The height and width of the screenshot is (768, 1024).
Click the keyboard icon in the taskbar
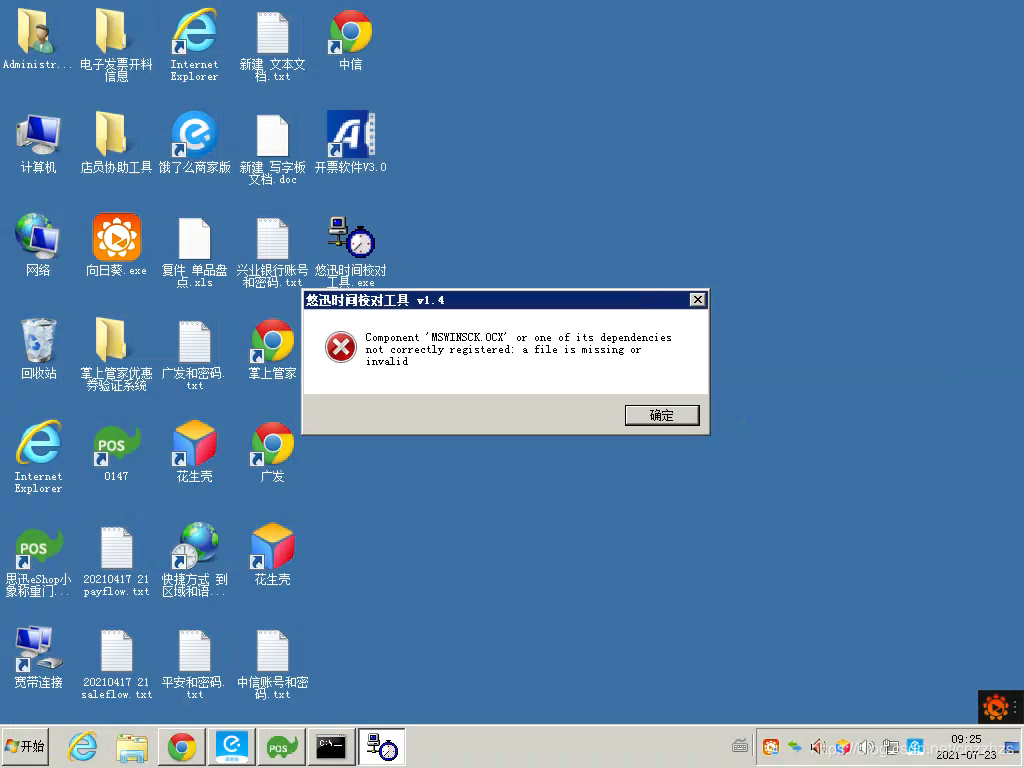740,745
